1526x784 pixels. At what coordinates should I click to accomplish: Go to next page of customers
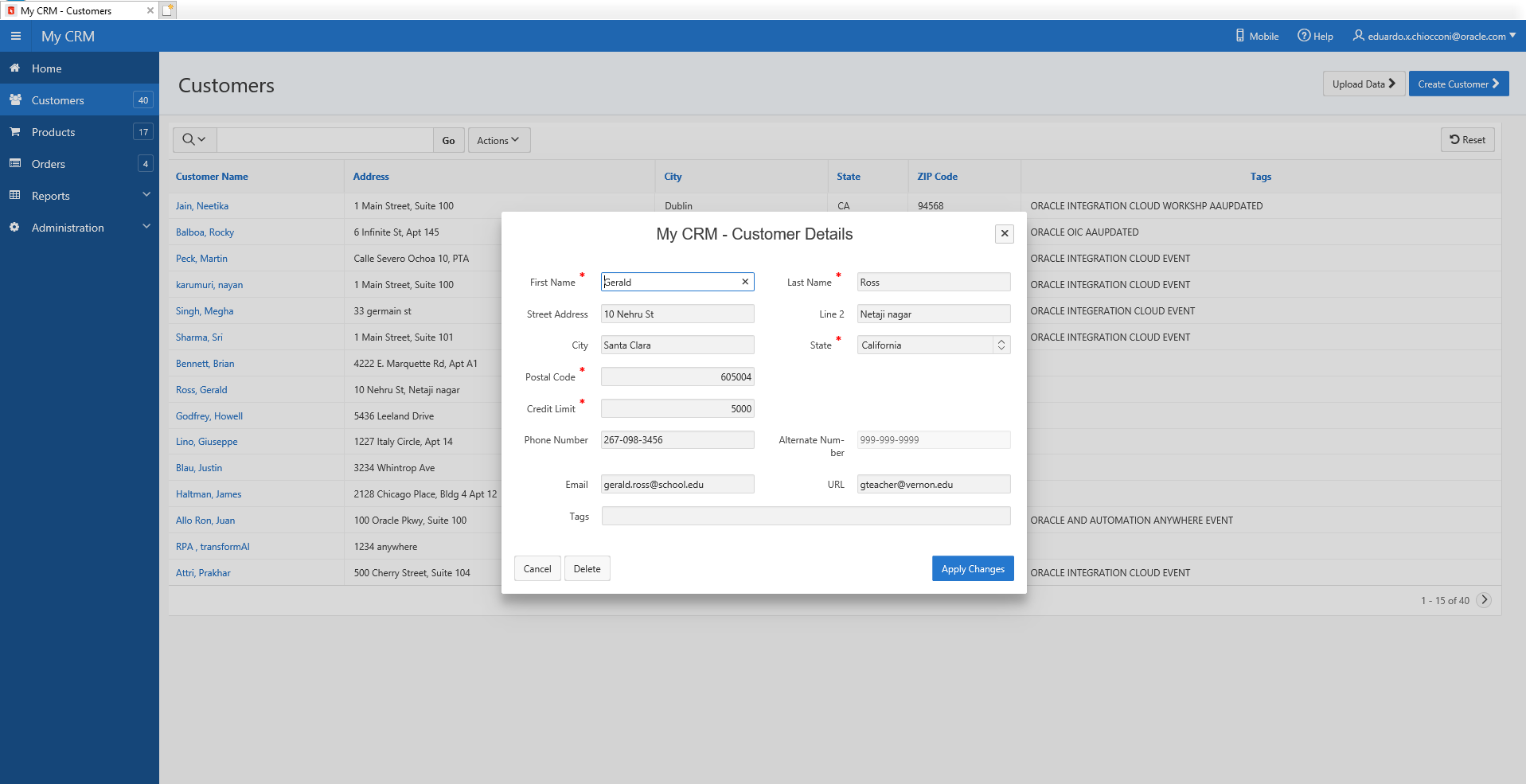tap(1484, 600)
